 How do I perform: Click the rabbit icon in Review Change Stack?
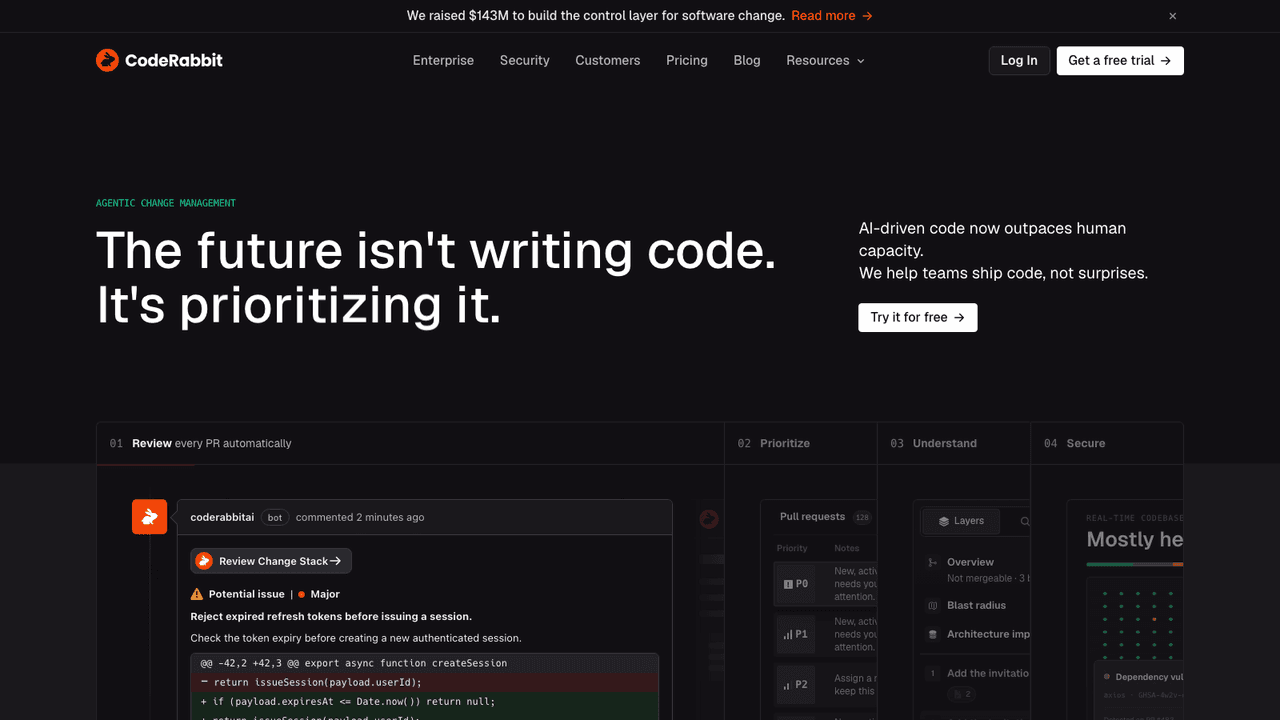204,561
